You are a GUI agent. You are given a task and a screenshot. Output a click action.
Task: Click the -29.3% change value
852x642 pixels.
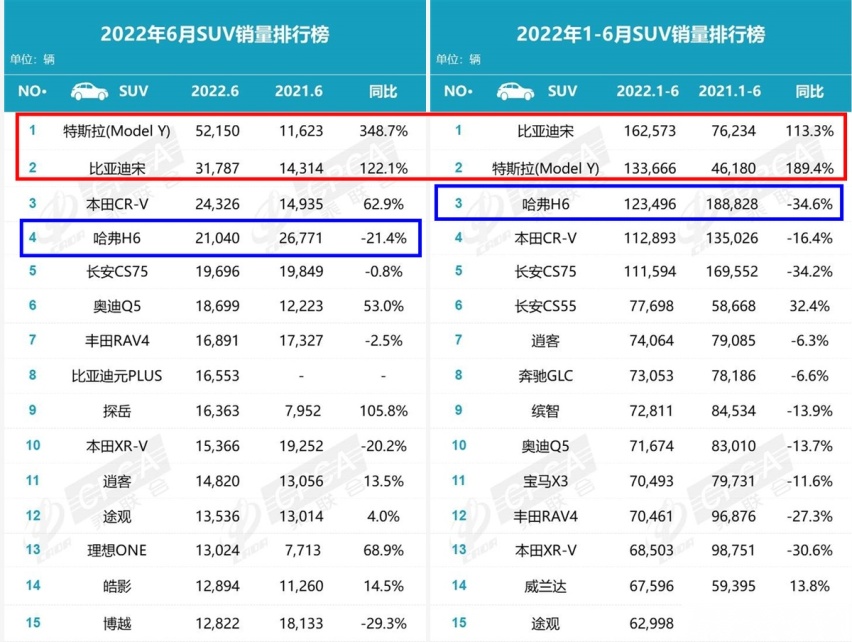[x=384, y=623]
